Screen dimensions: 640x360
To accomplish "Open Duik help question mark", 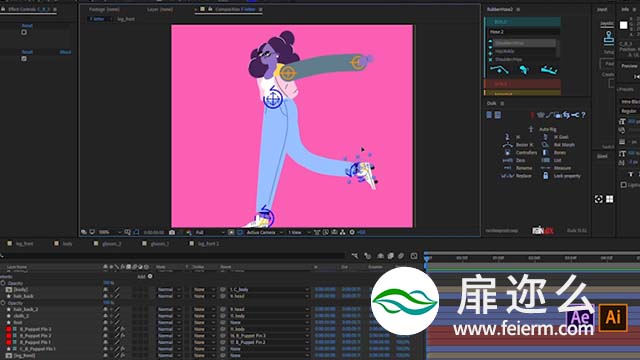I will click(583, 115).
